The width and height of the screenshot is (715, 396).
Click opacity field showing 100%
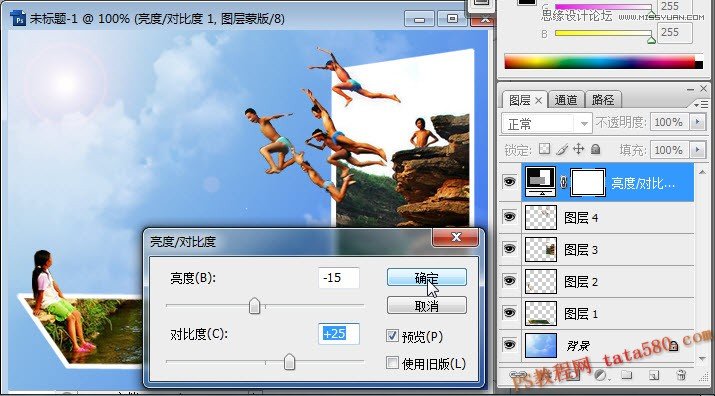pyautogui.click(x=669, y=122)
